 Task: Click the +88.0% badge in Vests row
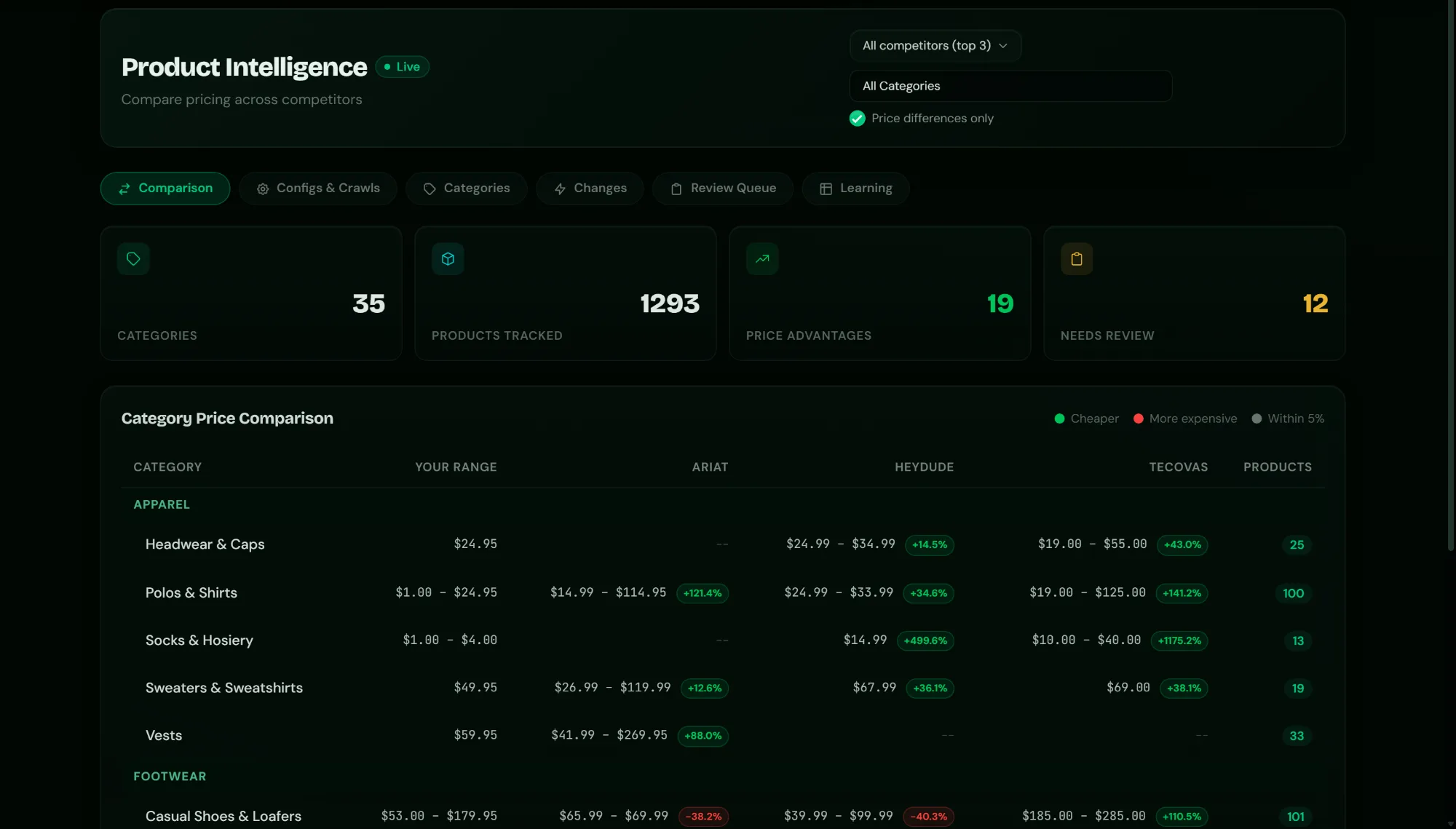tap(703, 737)
